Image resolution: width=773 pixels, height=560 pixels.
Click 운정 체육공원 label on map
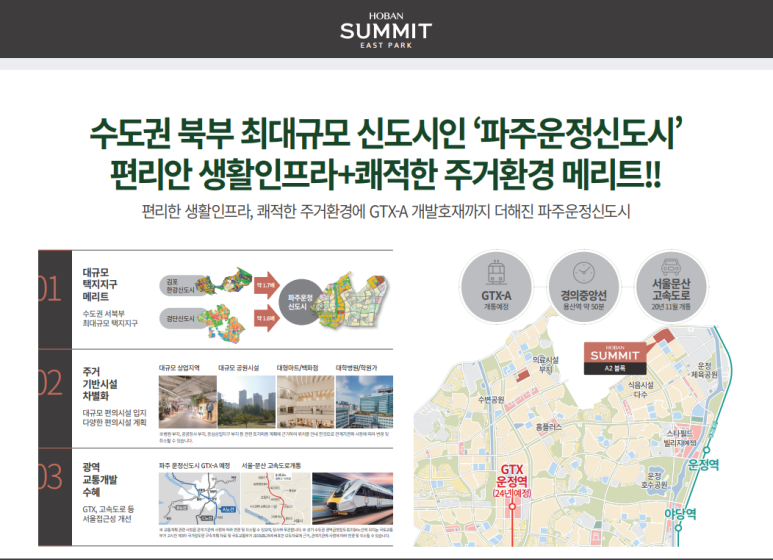pyautogui.click(x=703, y=370)
